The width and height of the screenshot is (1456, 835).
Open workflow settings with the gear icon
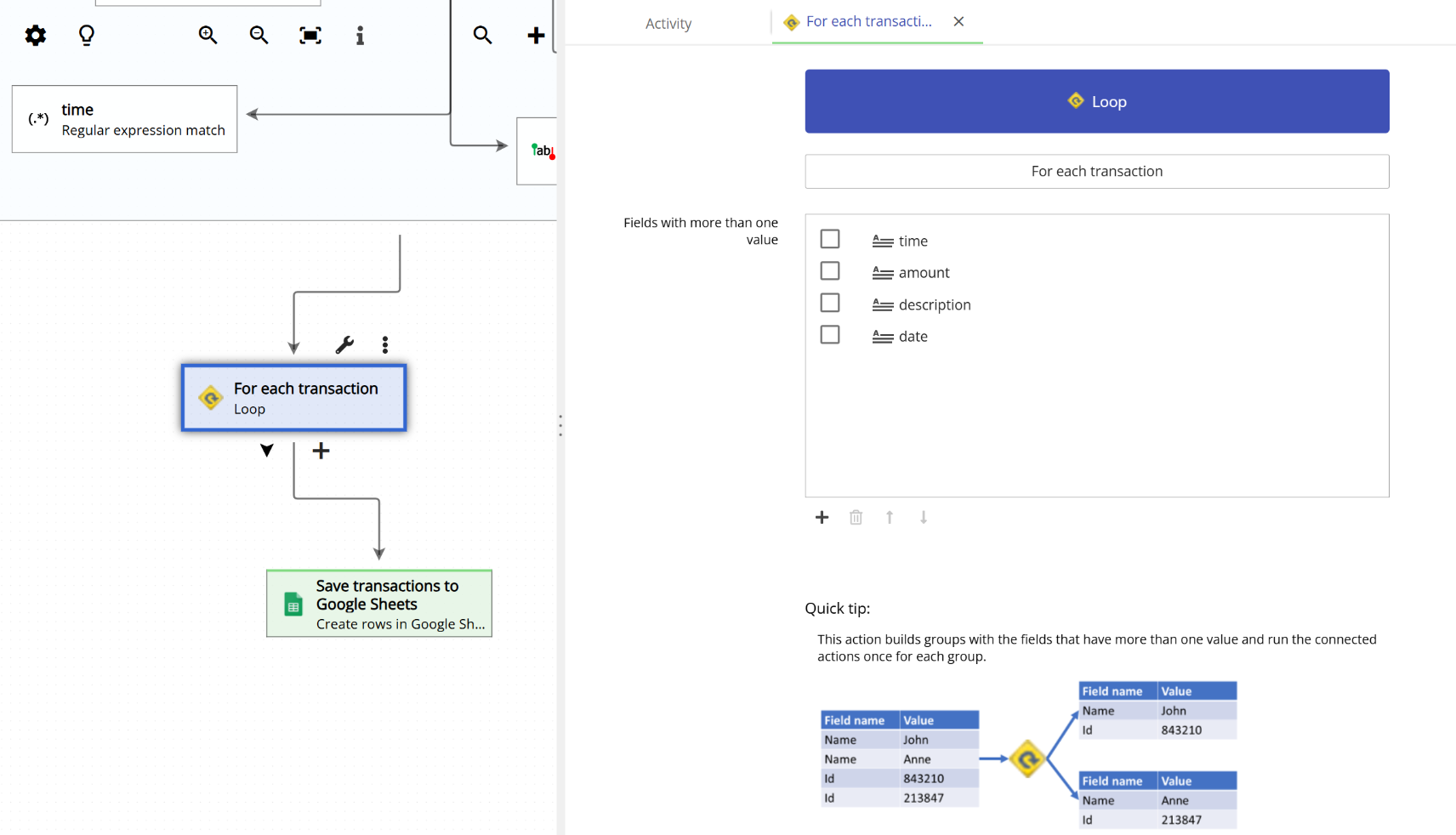pos(35,35)
